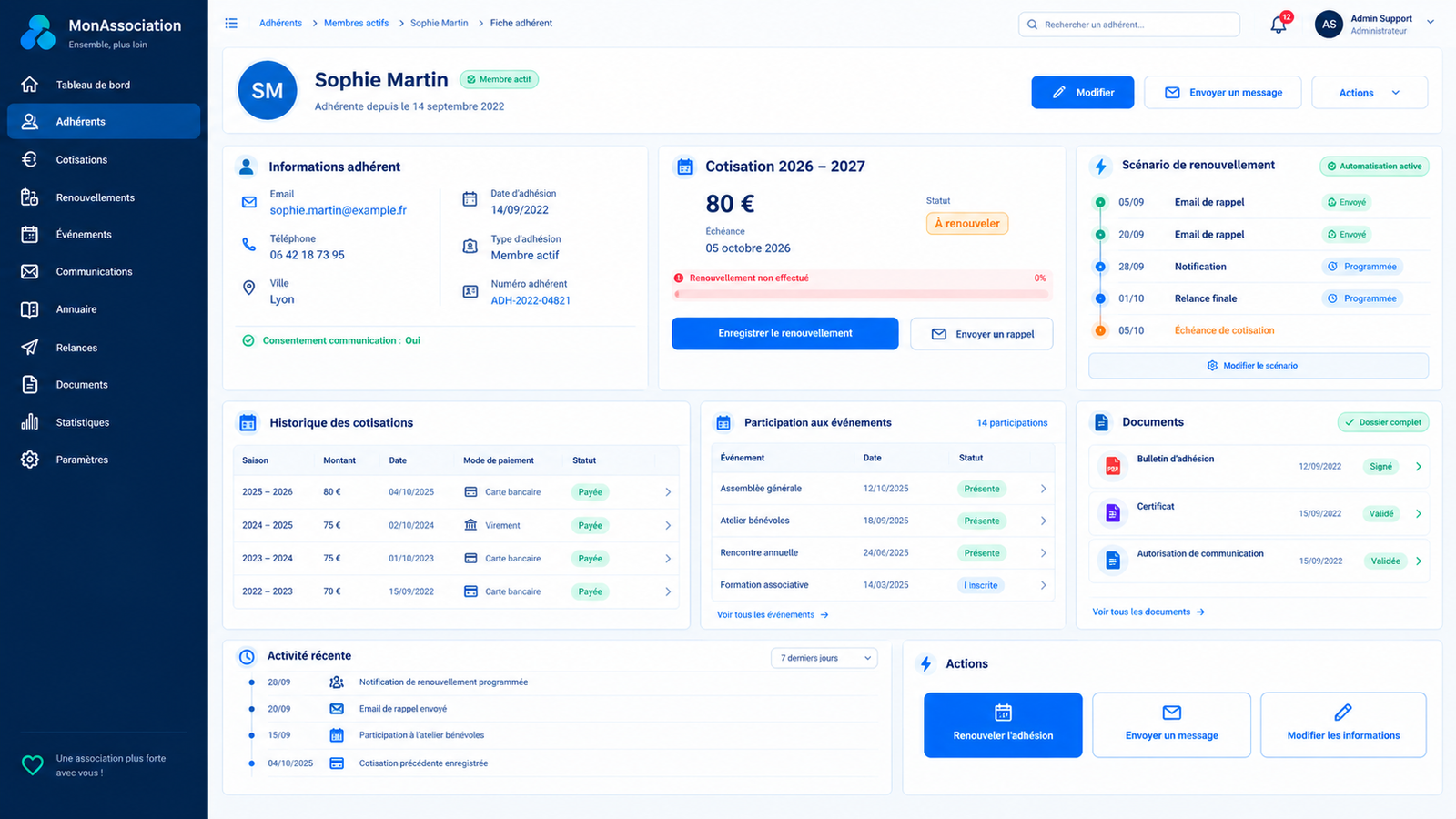Expand Assemblée générale event row chevron
This screenshot has height=819, width=1456.
(x=1043, y=489)
